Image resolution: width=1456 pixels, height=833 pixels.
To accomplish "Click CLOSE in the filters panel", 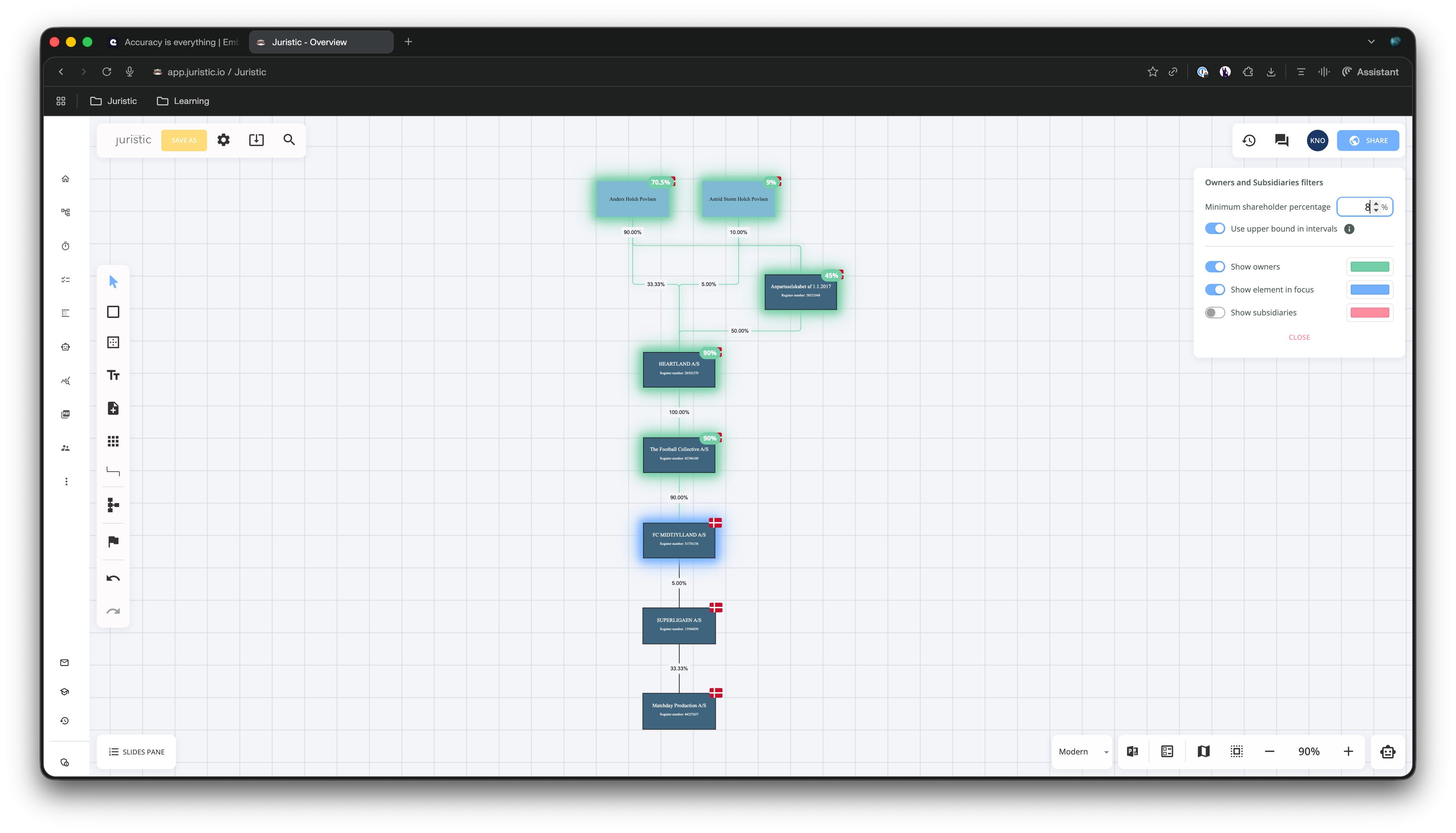I will [x=1299, y=338].
